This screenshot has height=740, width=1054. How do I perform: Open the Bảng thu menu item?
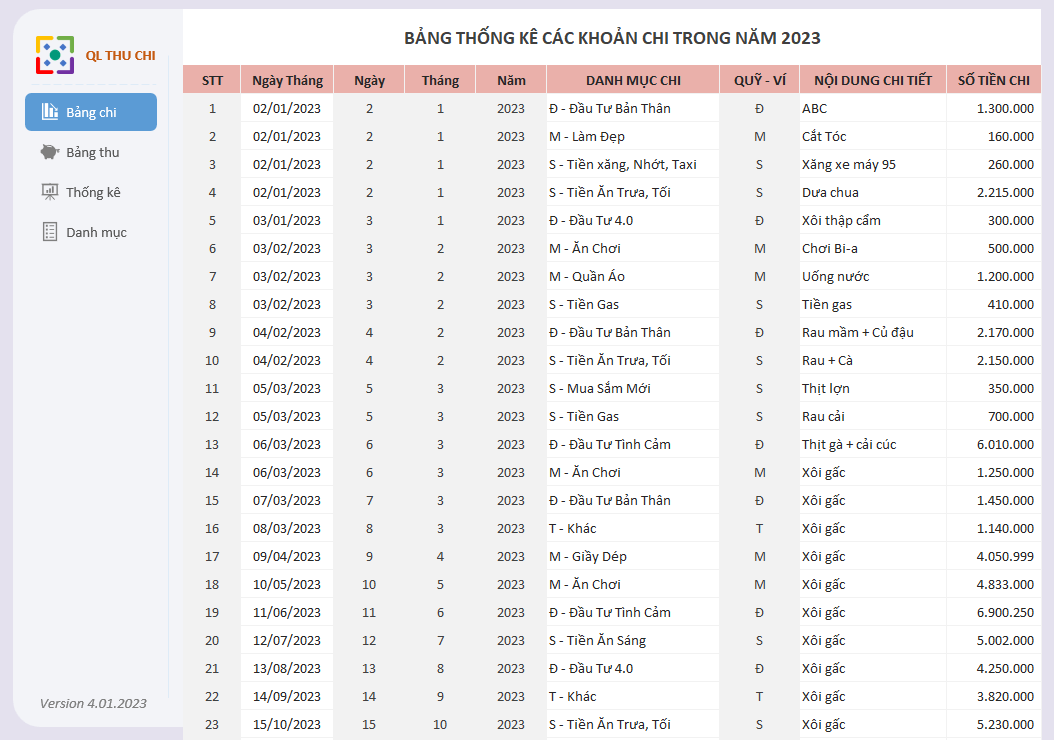[91, 152]
